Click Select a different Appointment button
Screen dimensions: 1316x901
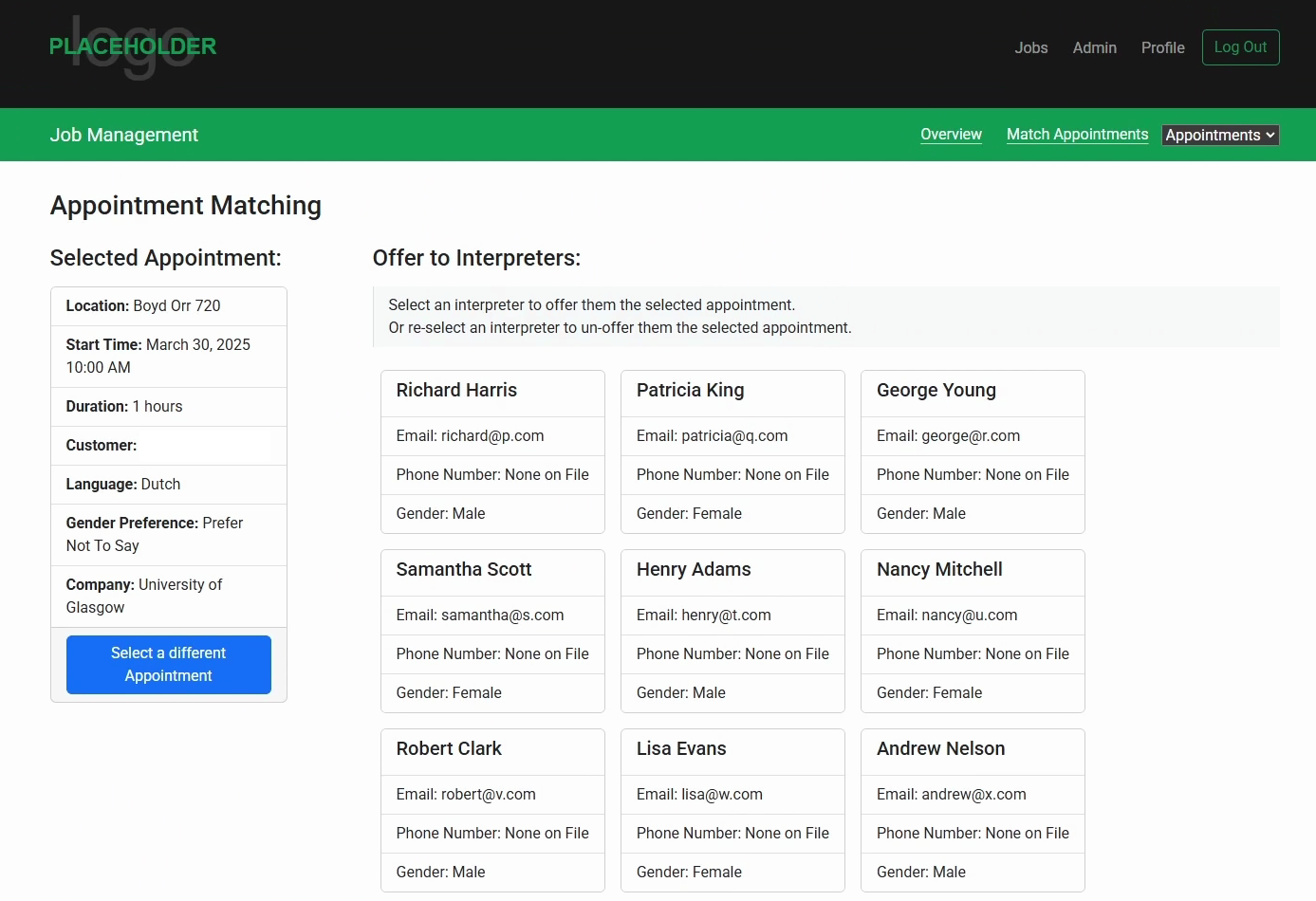click(x=169, y=664)
